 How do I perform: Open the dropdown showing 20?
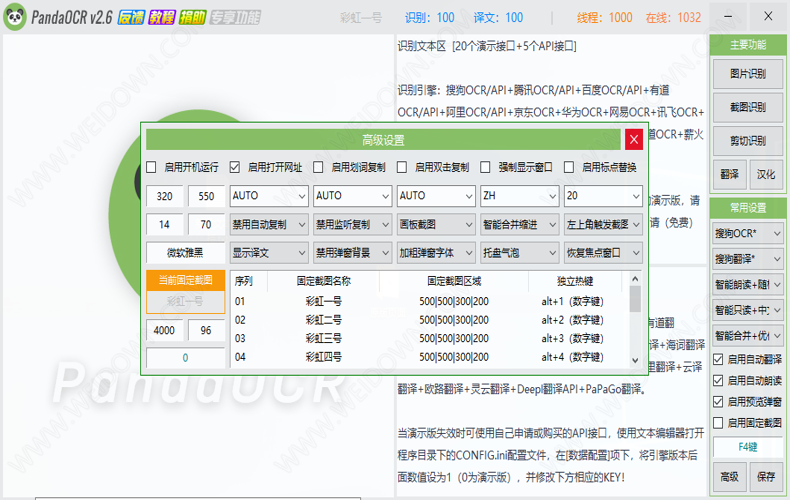click(603, 196)
